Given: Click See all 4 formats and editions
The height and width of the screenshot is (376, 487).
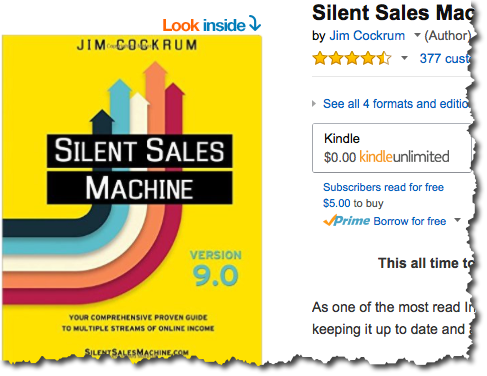Looking at the screenshot, I should 397,104.
